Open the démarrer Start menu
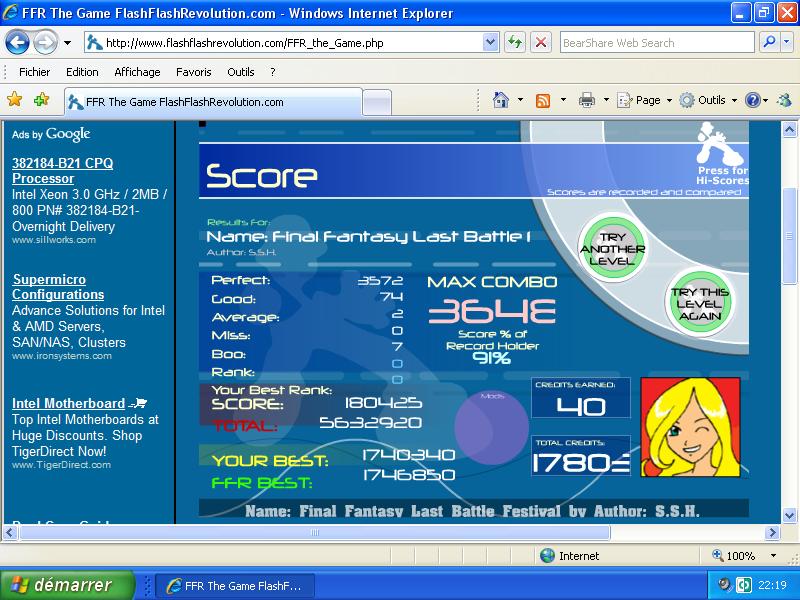This screenshot has height=600, width=800. pos(67,585)
